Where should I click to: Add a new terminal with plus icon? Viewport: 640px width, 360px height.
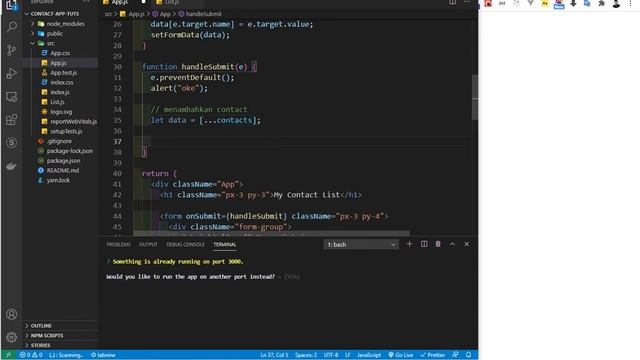409,244
